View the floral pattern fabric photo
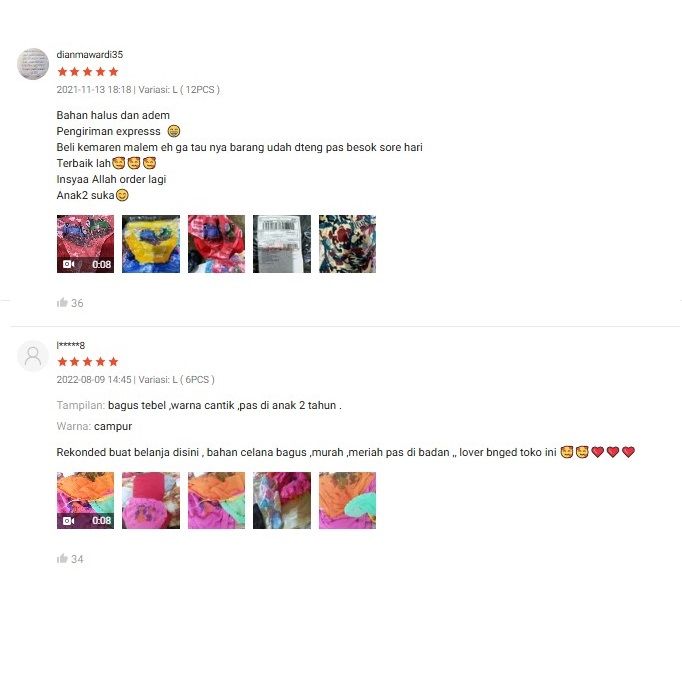This screenshot has height=682, width=682. (347, 244)
